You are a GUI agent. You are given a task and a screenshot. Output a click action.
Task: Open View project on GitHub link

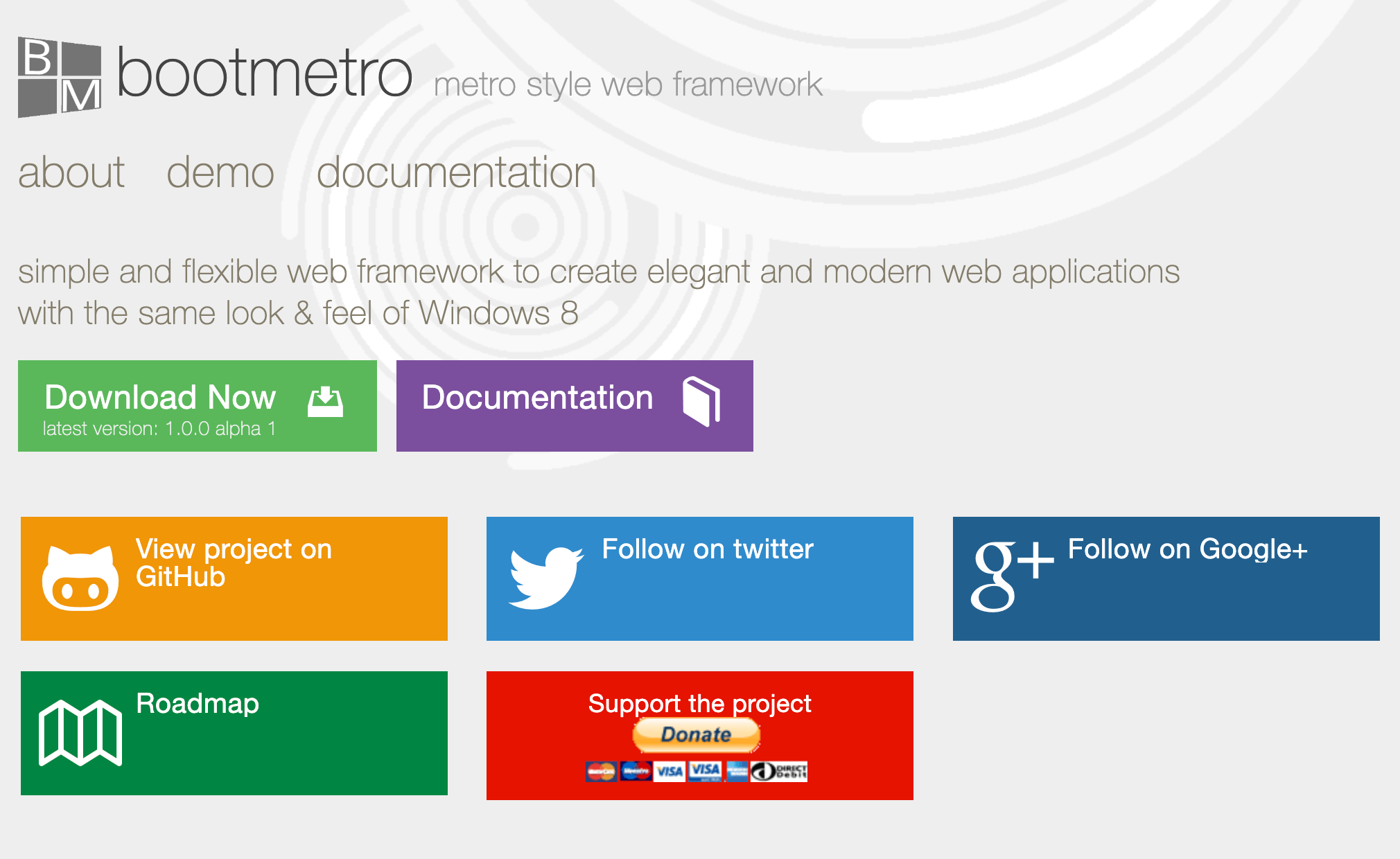[233, 563]
